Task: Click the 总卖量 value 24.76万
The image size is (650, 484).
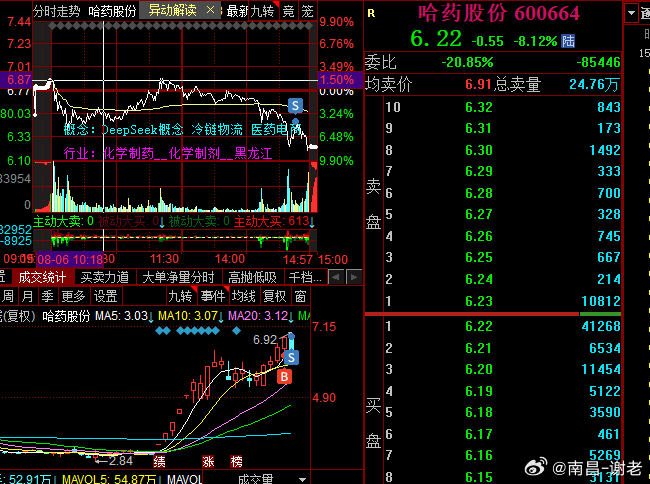Action: click(594, 84)
